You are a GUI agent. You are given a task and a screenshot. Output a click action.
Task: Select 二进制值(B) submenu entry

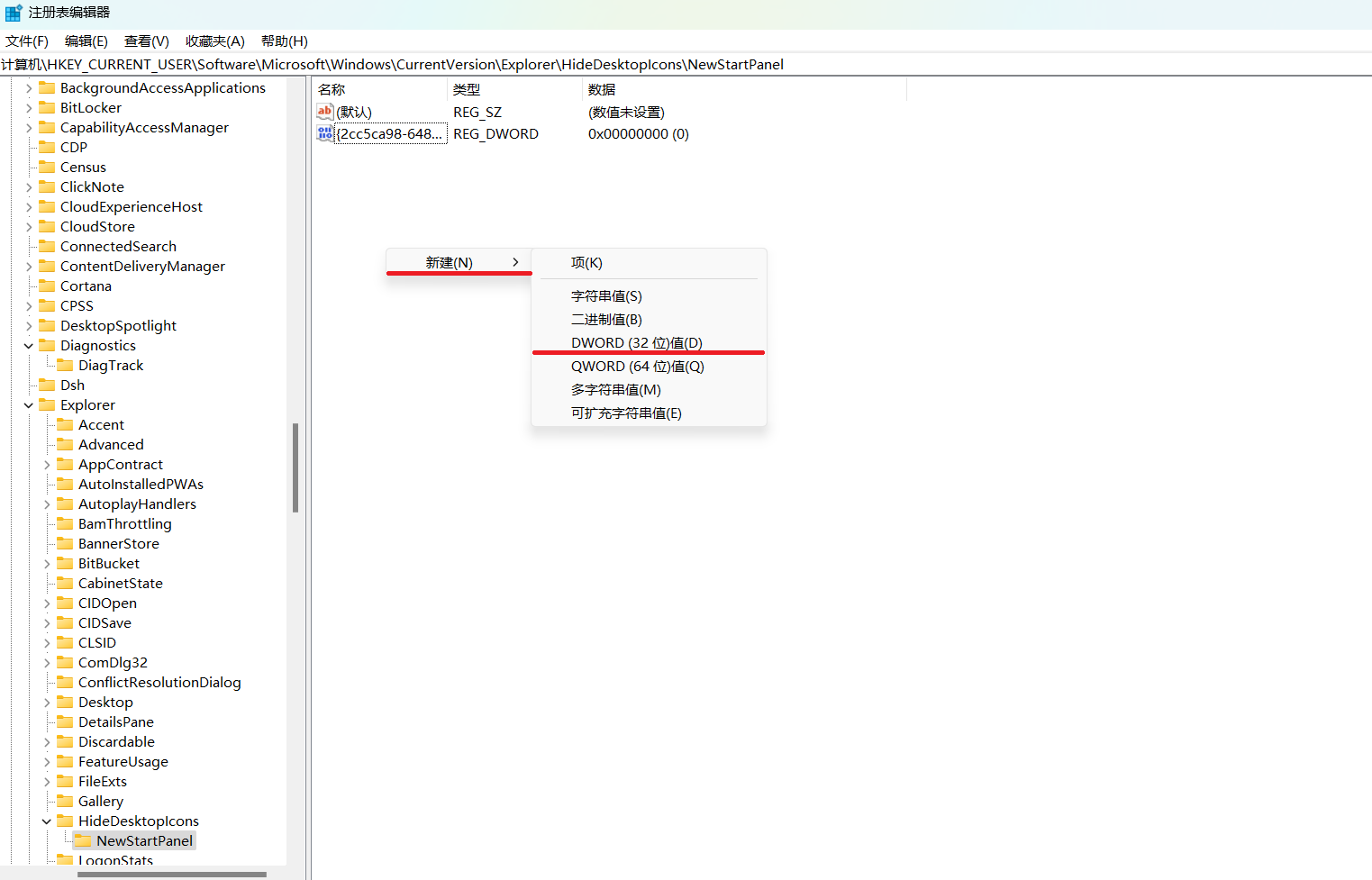coord(648,319)
